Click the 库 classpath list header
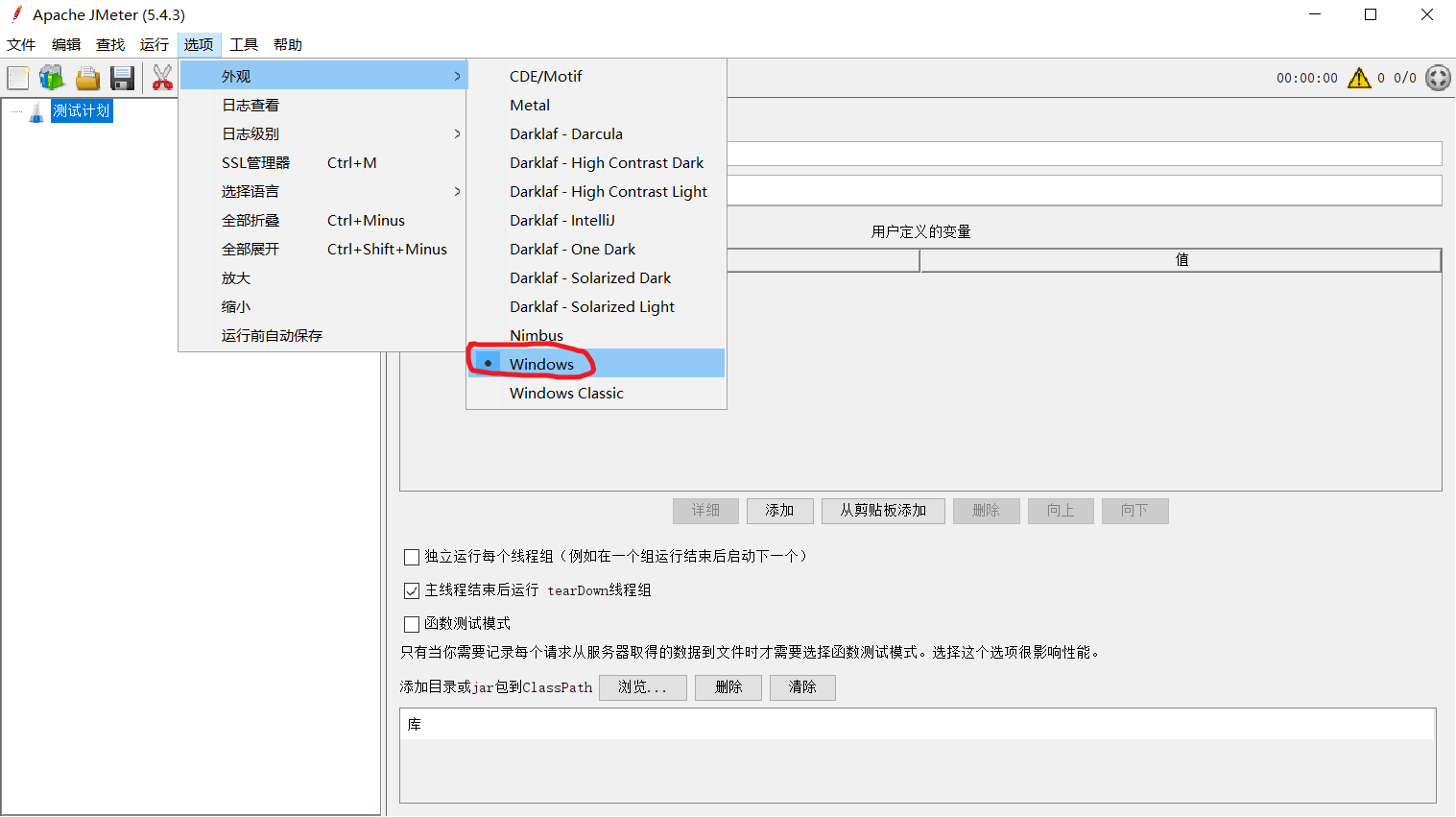This screenshot has width=1456, height=817. [x=918, y=725]
